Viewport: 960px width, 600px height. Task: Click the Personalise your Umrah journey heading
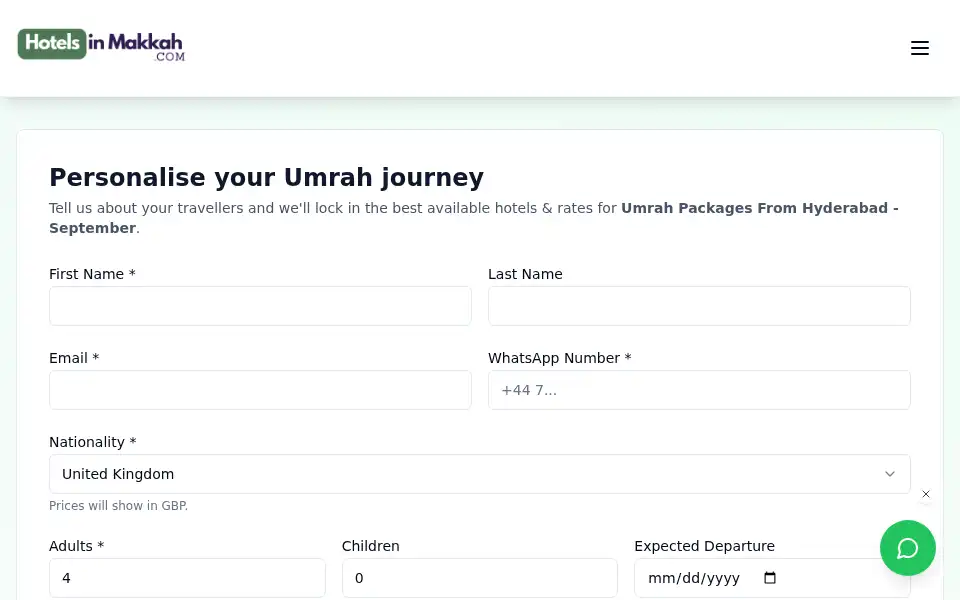[x=266, y=178]
